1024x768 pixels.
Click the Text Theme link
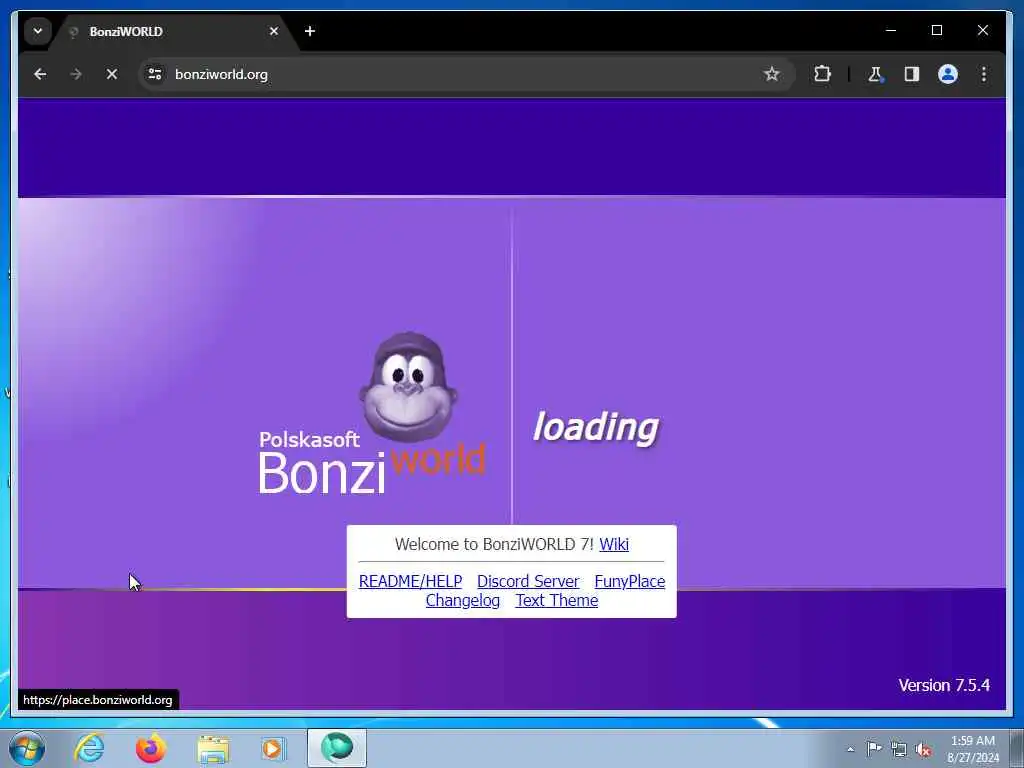556,600
